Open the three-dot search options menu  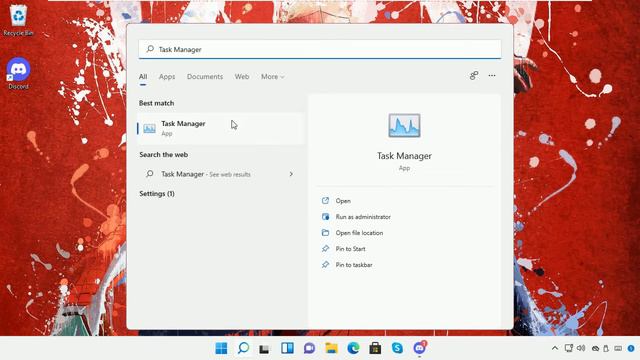(x=492, y=76)
